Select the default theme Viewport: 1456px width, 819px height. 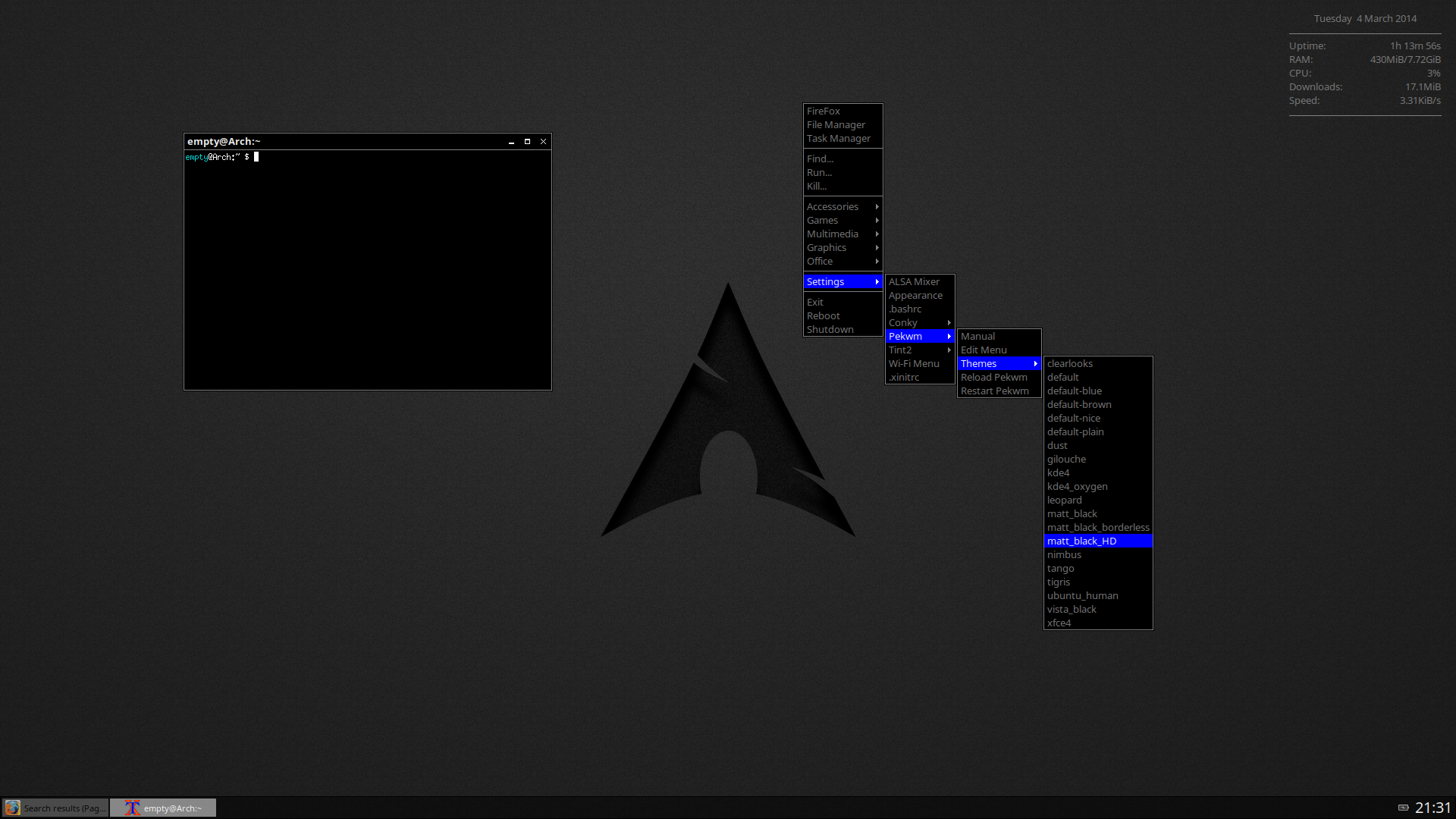(1098, 377)
